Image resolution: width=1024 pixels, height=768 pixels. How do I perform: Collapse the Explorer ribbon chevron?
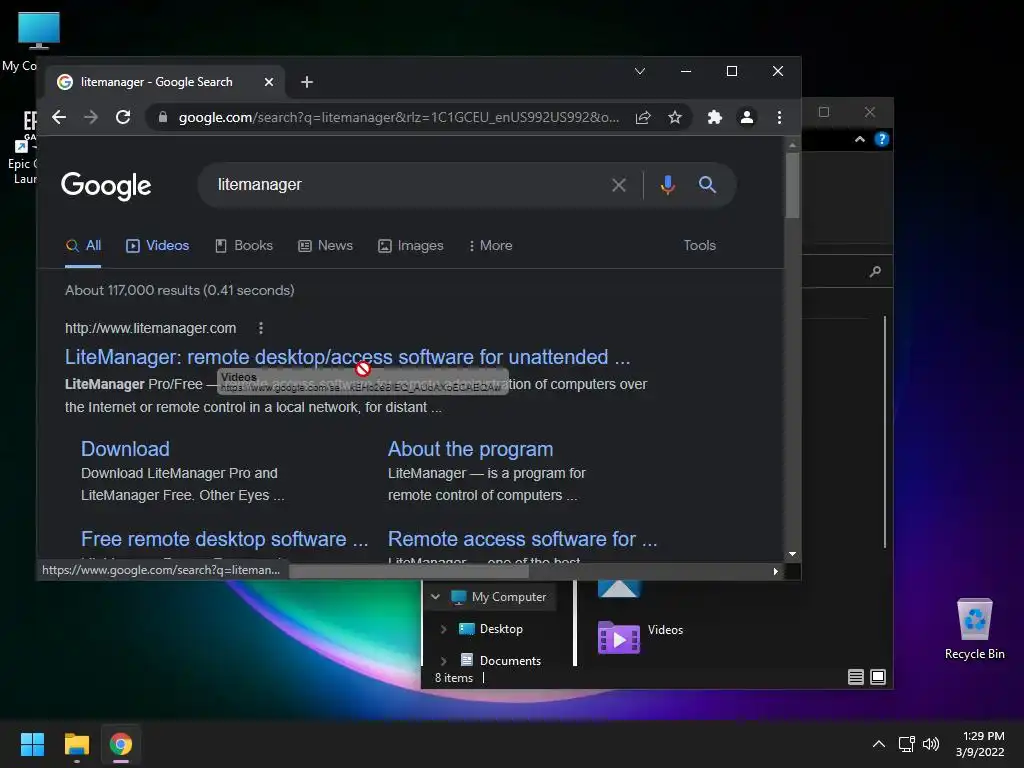point(859,139)
